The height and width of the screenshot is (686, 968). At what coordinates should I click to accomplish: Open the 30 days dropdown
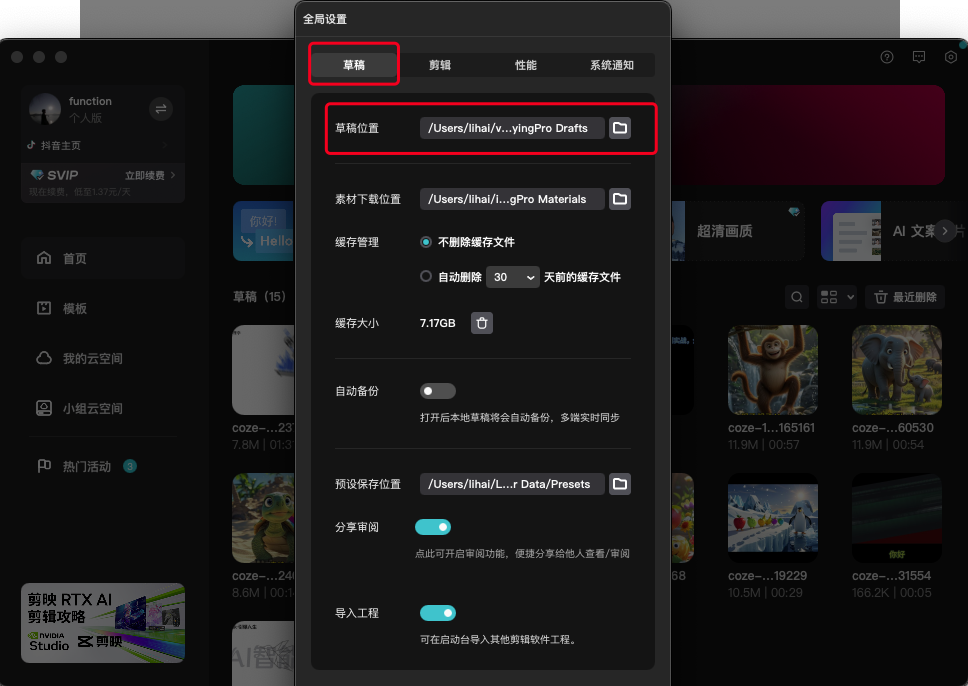tap(513, 277)
